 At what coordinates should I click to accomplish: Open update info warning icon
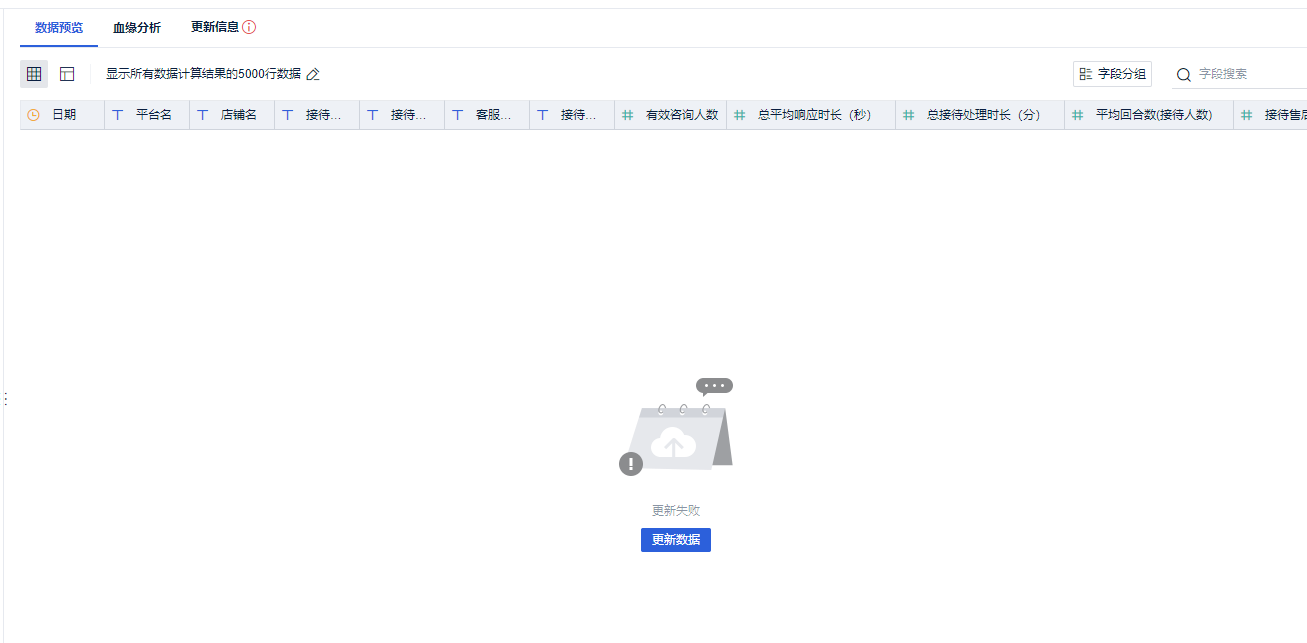(x=249, y=27)
